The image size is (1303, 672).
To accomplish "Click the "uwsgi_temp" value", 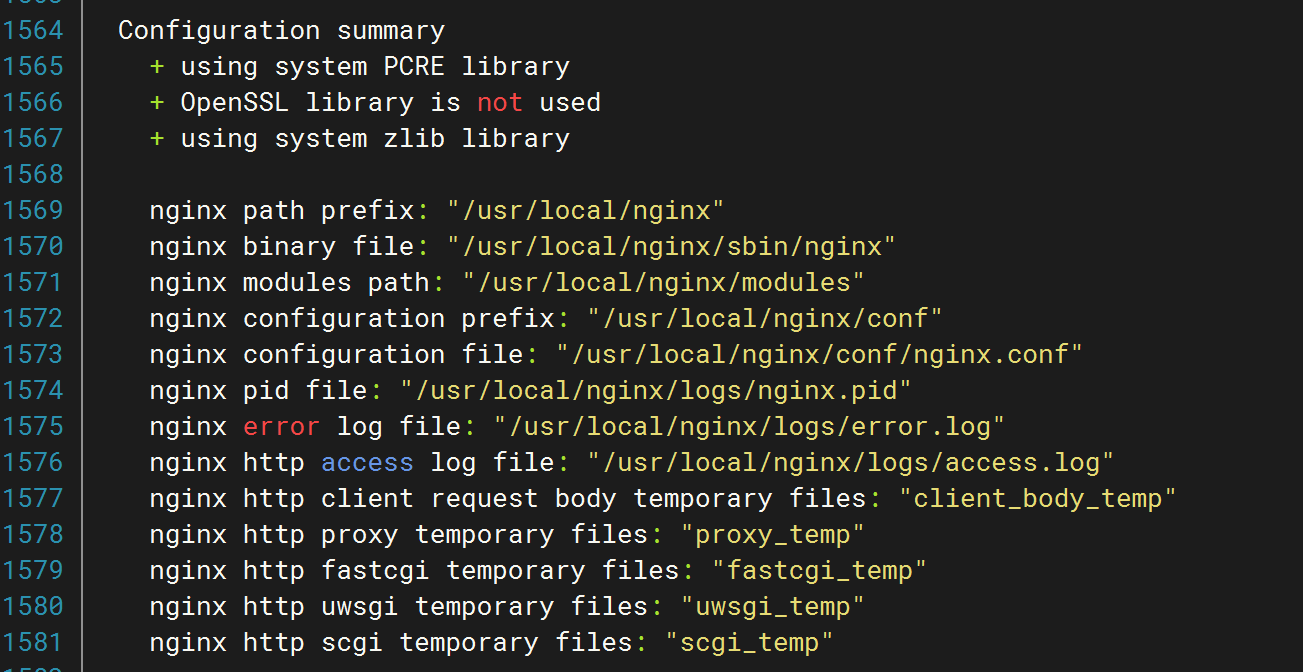I will 772,607.
